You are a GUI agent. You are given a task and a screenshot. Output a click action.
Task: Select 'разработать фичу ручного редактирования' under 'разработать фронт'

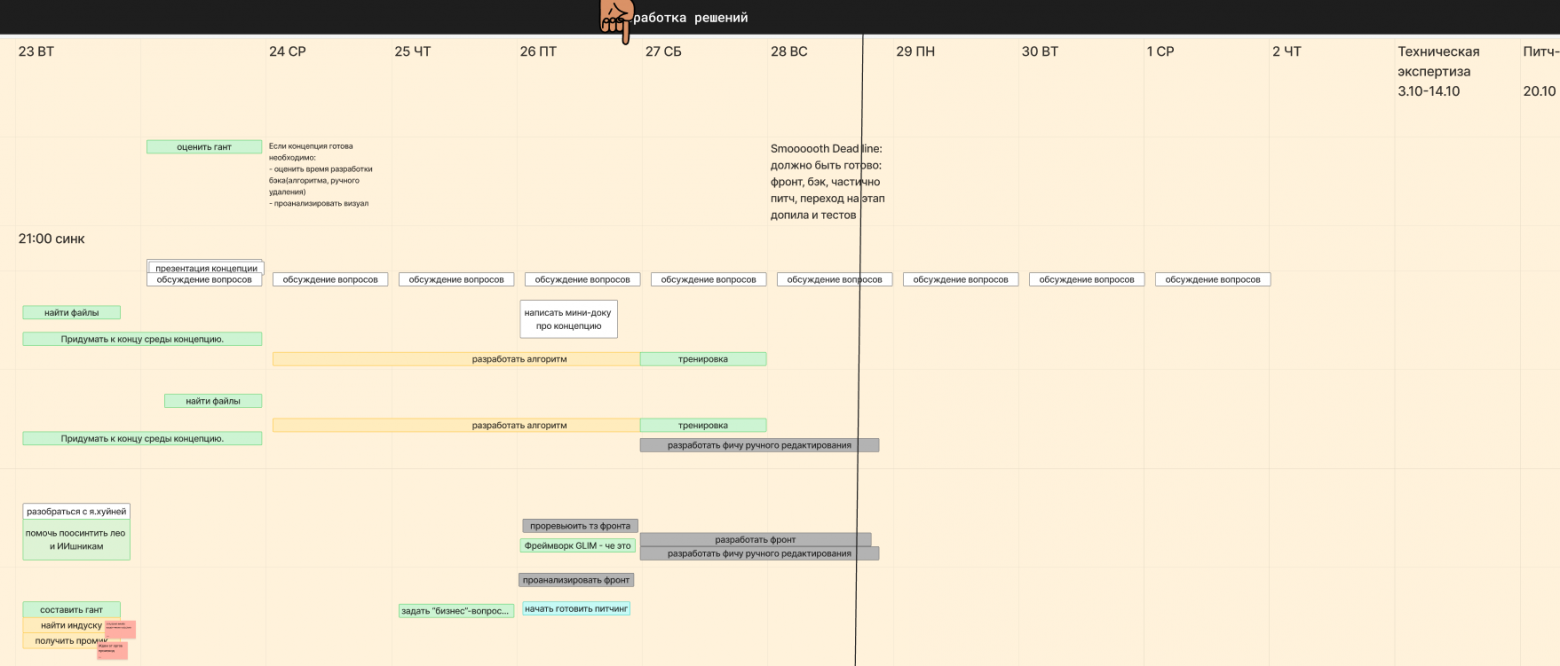coord(759,553)
